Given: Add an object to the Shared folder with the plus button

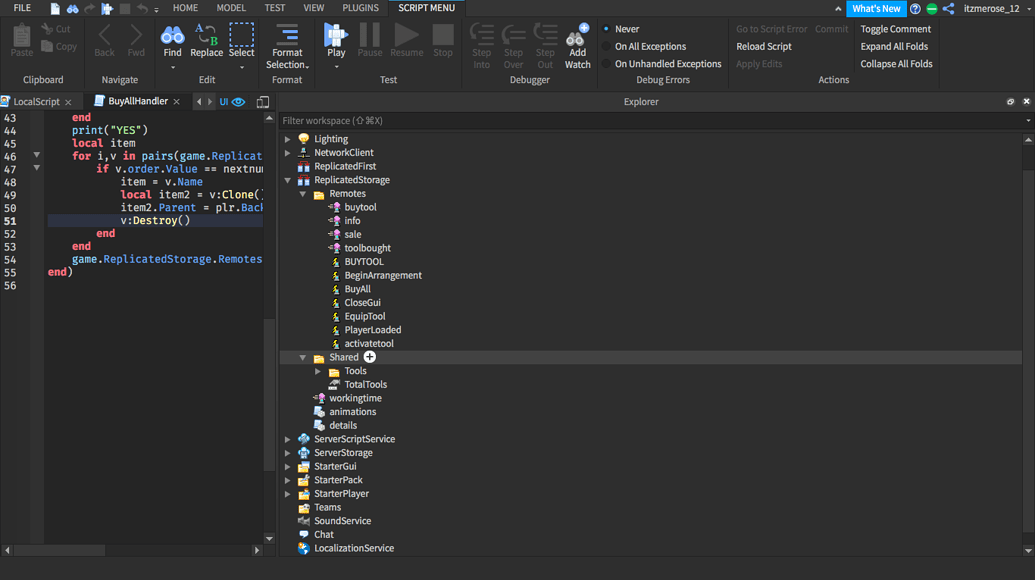Looking at the screenshot, I should coord(370,357).
